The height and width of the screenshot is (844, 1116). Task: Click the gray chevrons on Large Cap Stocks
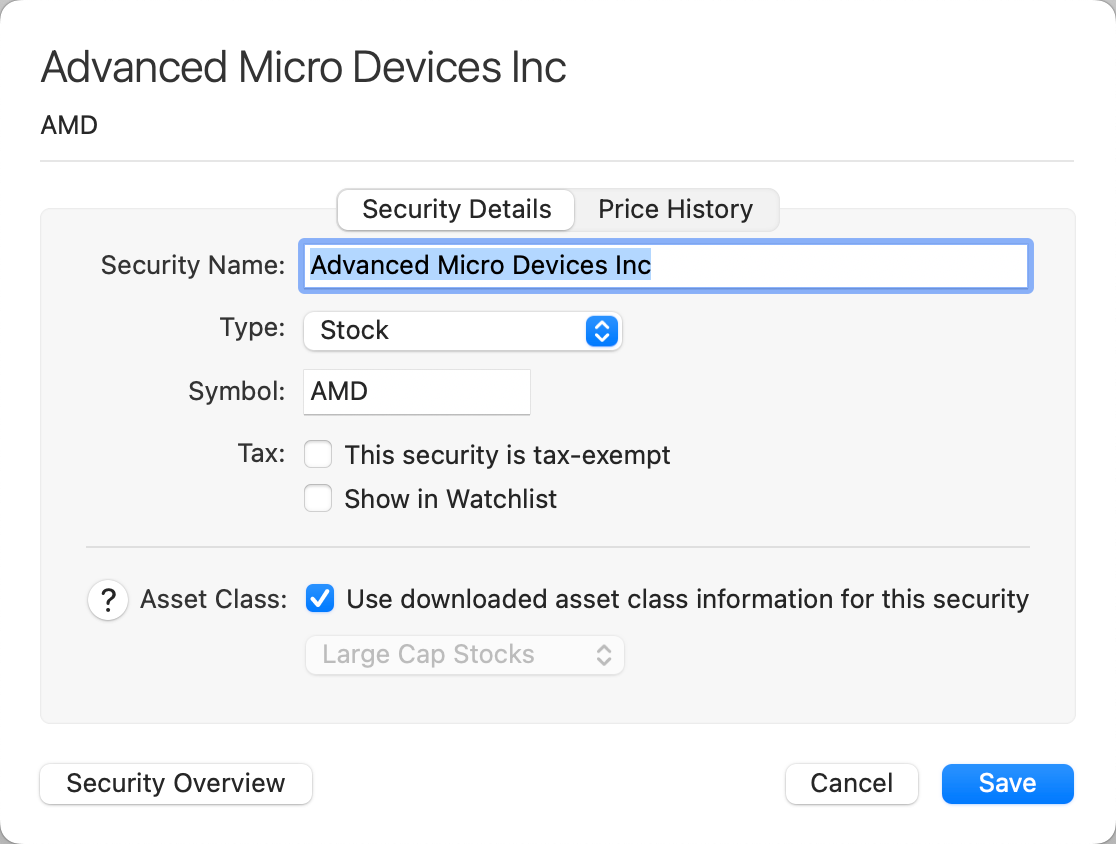603,656
